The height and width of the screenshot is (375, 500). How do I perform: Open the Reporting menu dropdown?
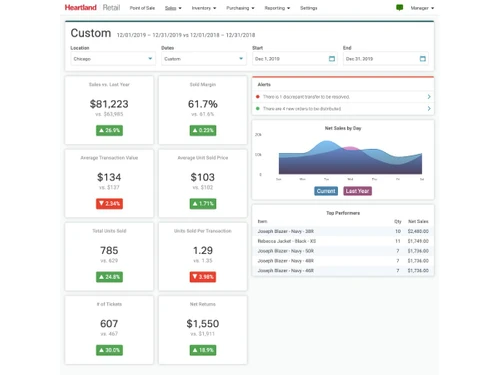(277, 8)
